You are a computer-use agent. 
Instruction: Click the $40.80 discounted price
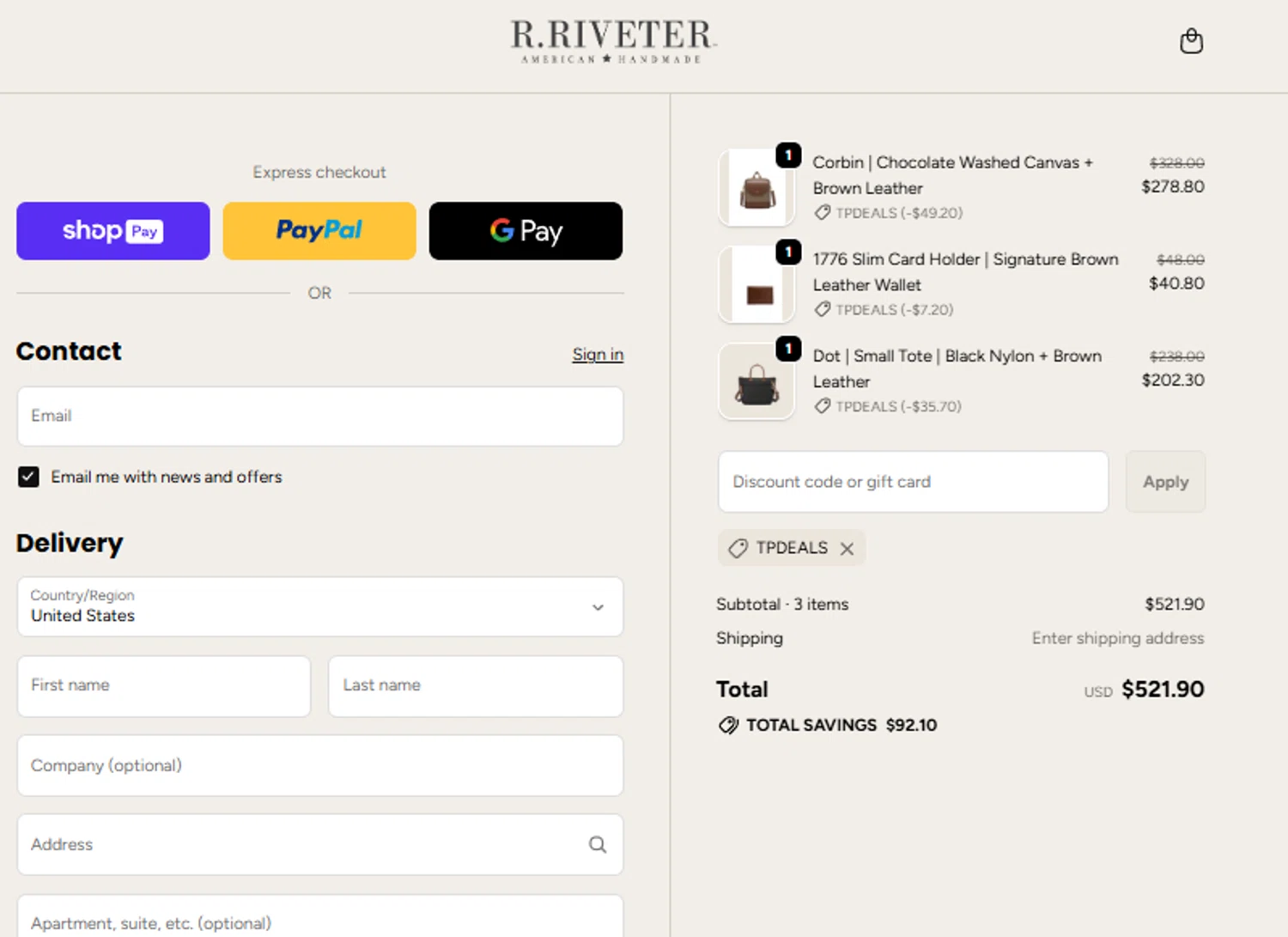1176,283
